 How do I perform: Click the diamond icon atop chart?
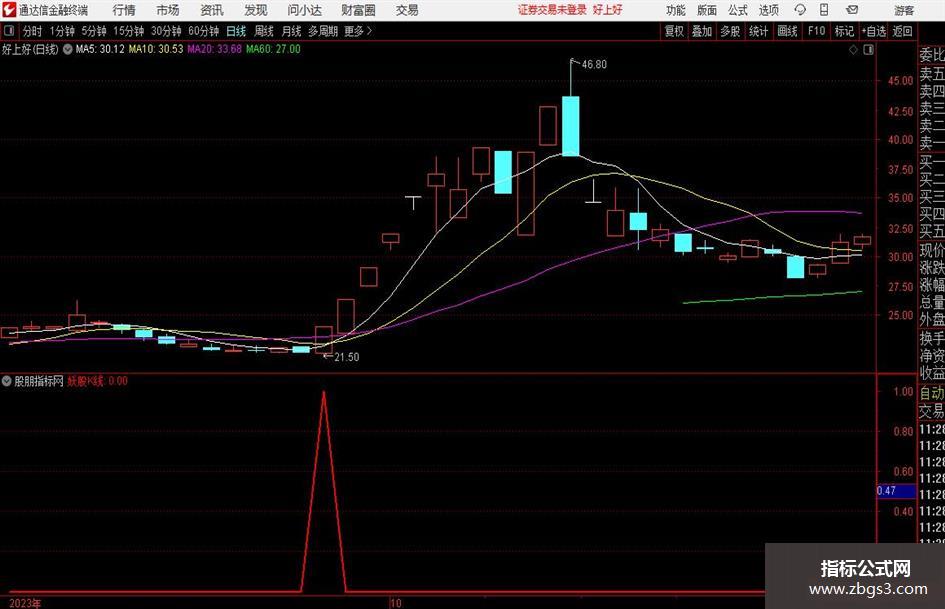click(853, 50)
